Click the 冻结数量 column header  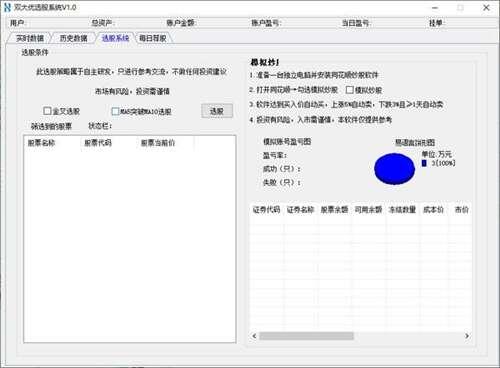(402, 210)
